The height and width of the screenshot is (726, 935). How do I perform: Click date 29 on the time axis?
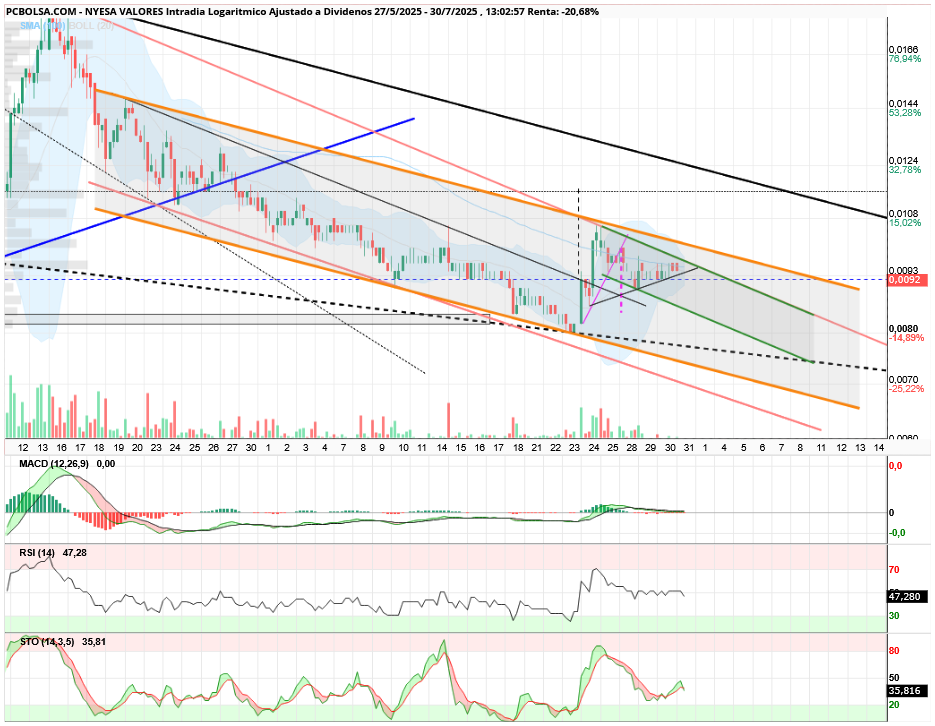point(651,448)
